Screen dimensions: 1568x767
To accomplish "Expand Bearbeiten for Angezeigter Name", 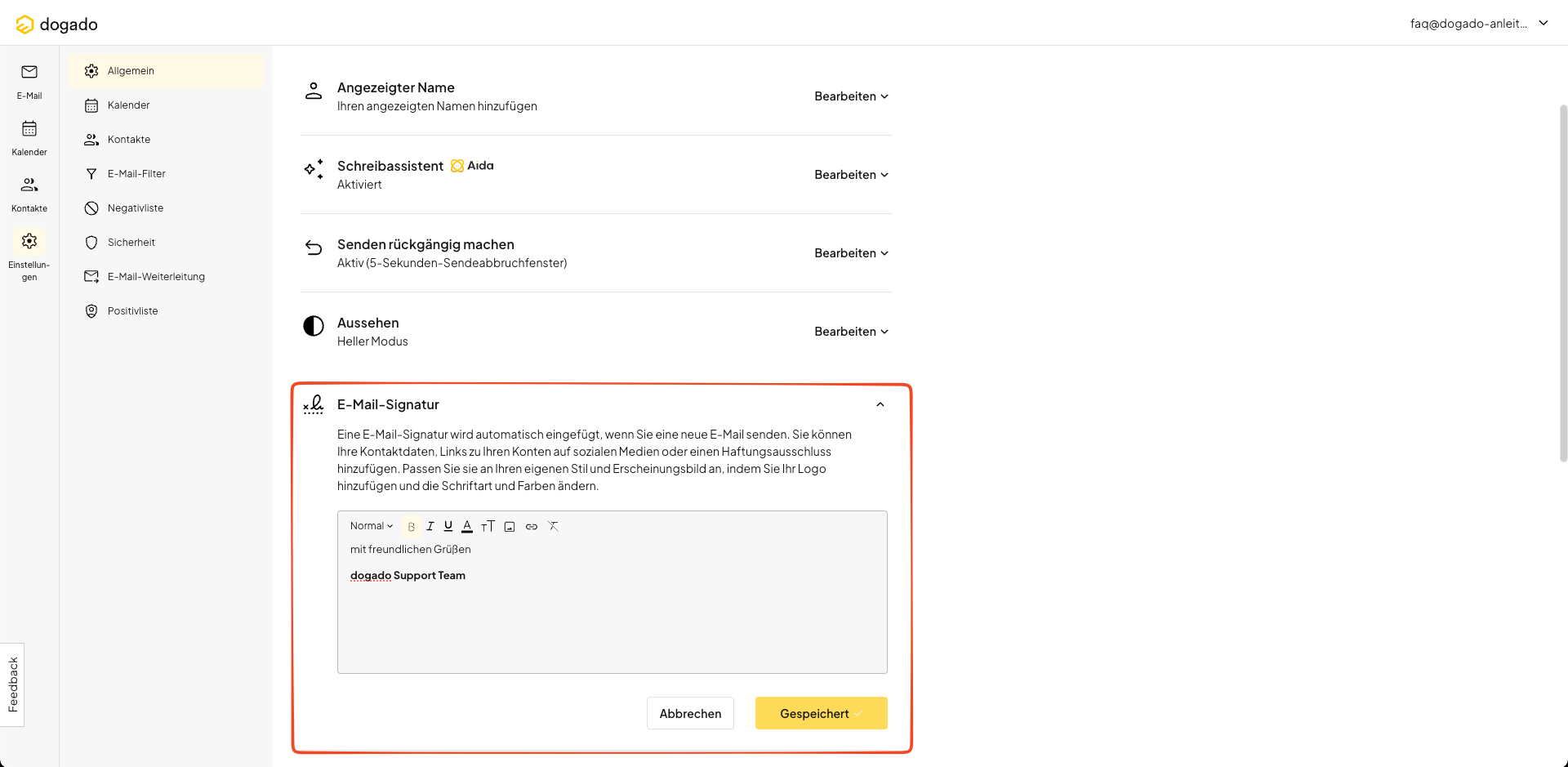I will click(851, 96).
